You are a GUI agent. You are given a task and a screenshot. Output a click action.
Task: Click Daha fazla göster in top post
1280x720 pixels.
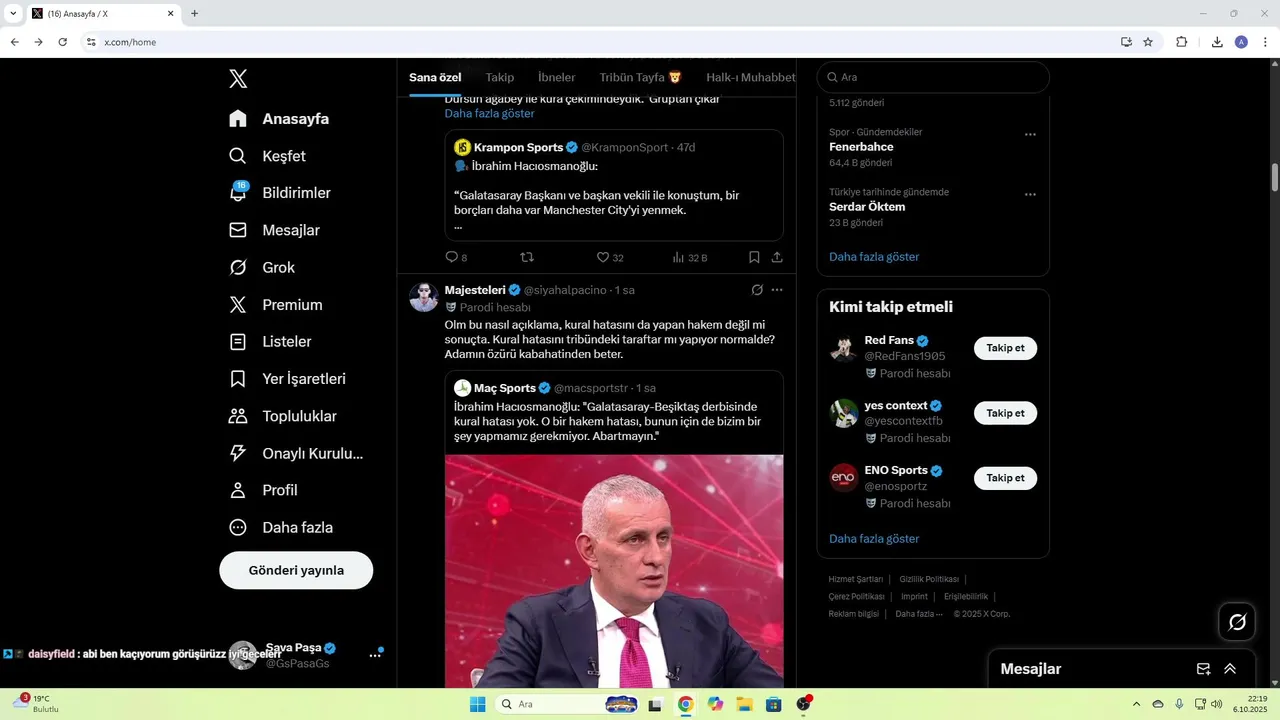[490, 114]
